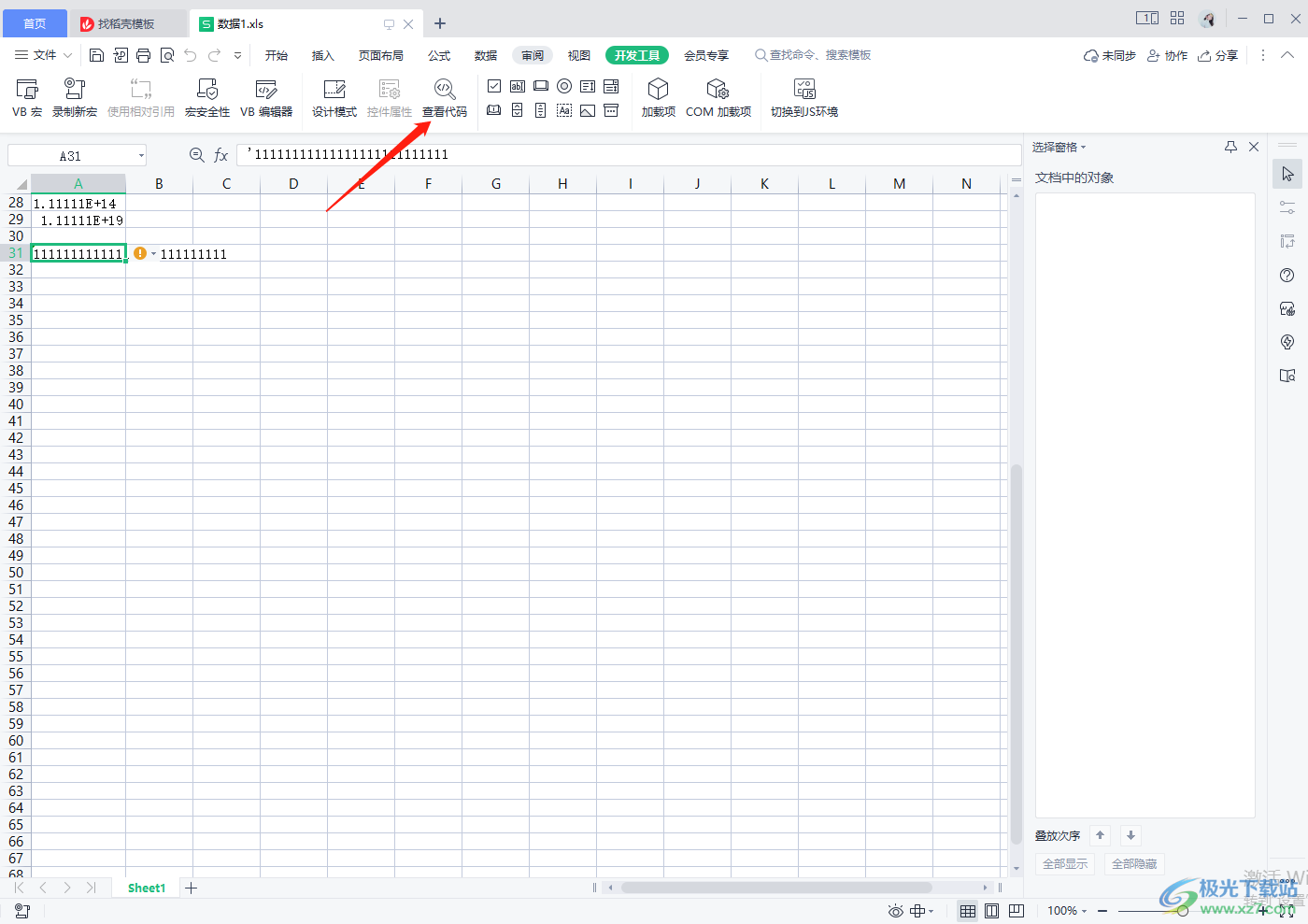Expand the name box dropdown arrow
1308x924 pixels.
[141, 156]
